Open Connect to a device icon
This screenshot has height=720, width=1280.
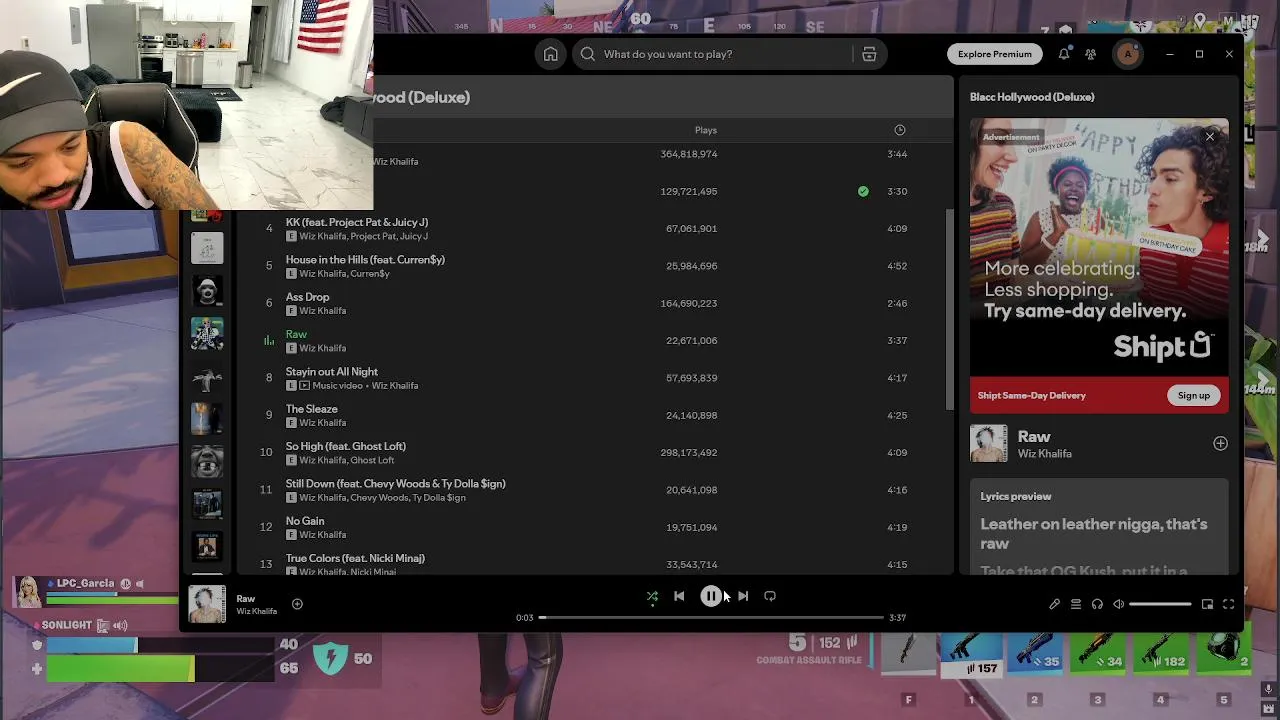coord(1097,604)
